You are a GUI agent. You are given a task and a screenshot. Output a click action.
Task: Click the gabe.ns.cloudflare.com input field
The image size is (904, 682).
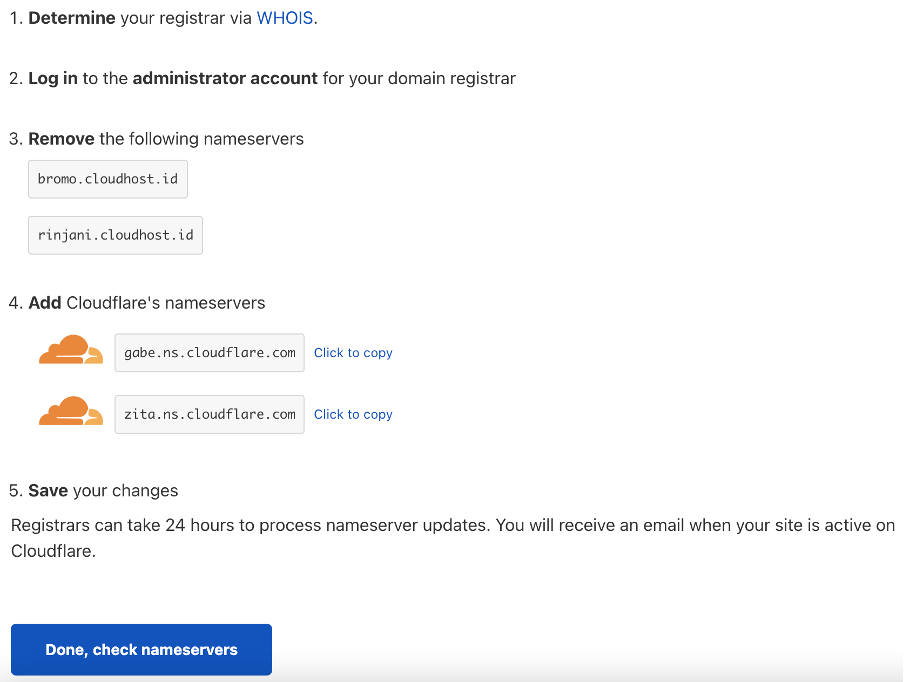point(208,353)
